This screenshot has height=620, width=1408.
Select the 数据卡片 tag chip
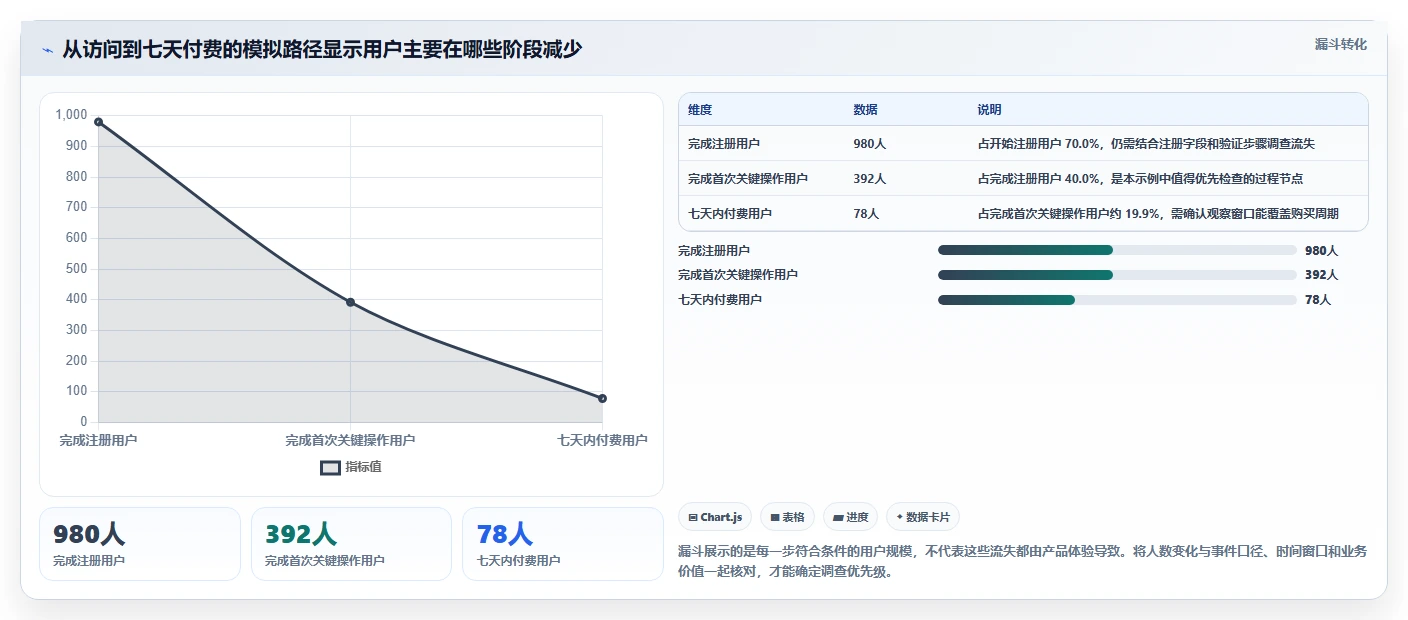923,517
